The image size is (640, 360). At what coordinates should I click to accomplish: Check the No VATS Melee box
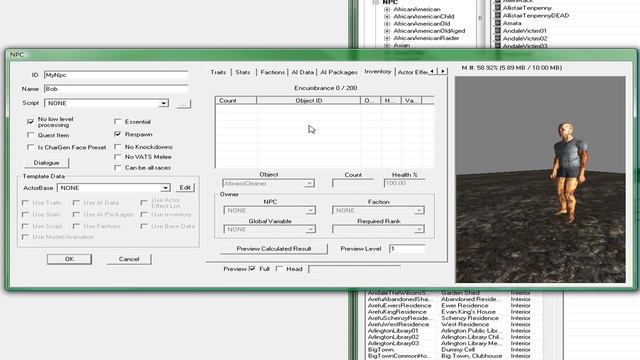[118, 157]
